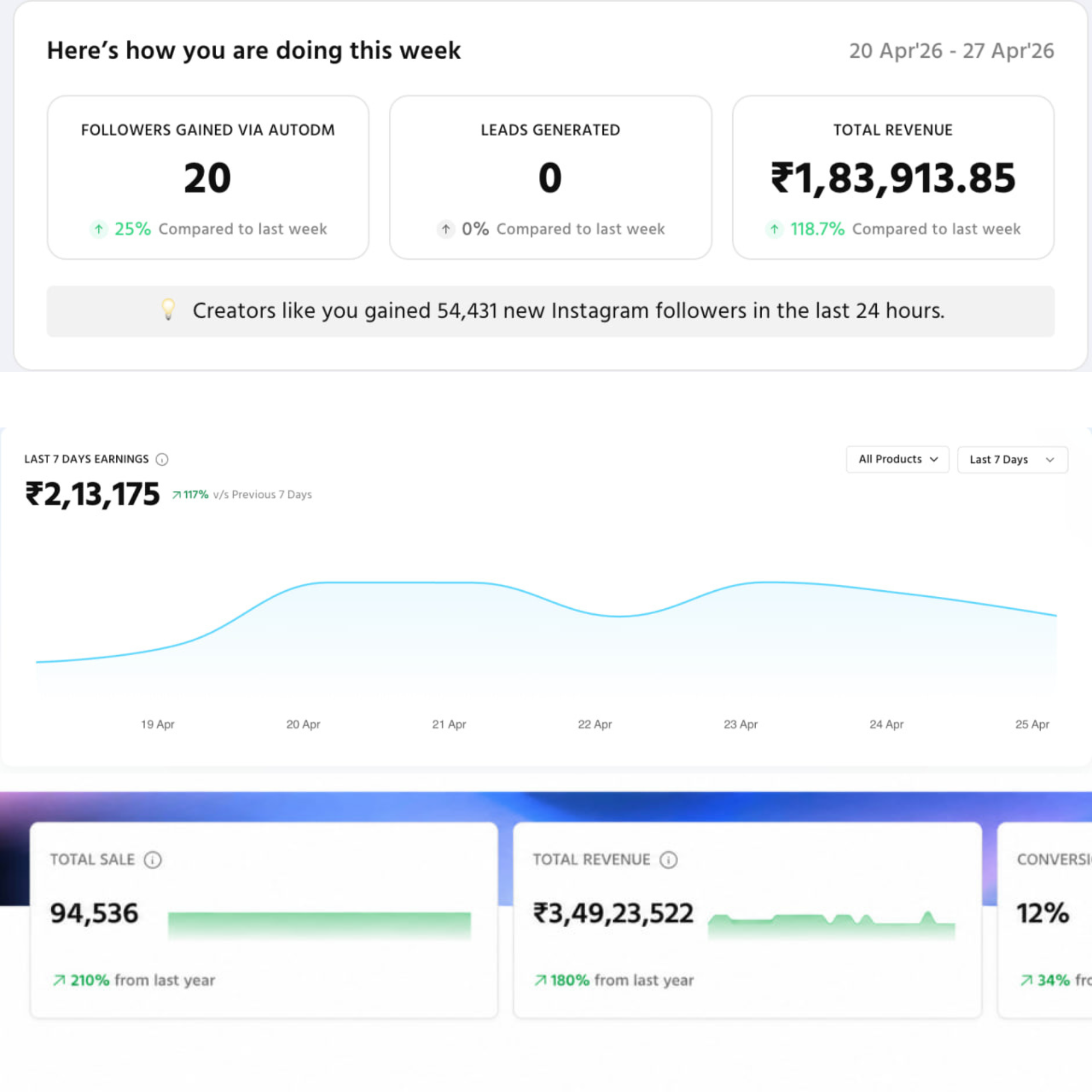Click the info icon next to Total Revenue
Image resolution: width=1092 pixels, height=1092 pixels.
[669, 860]
